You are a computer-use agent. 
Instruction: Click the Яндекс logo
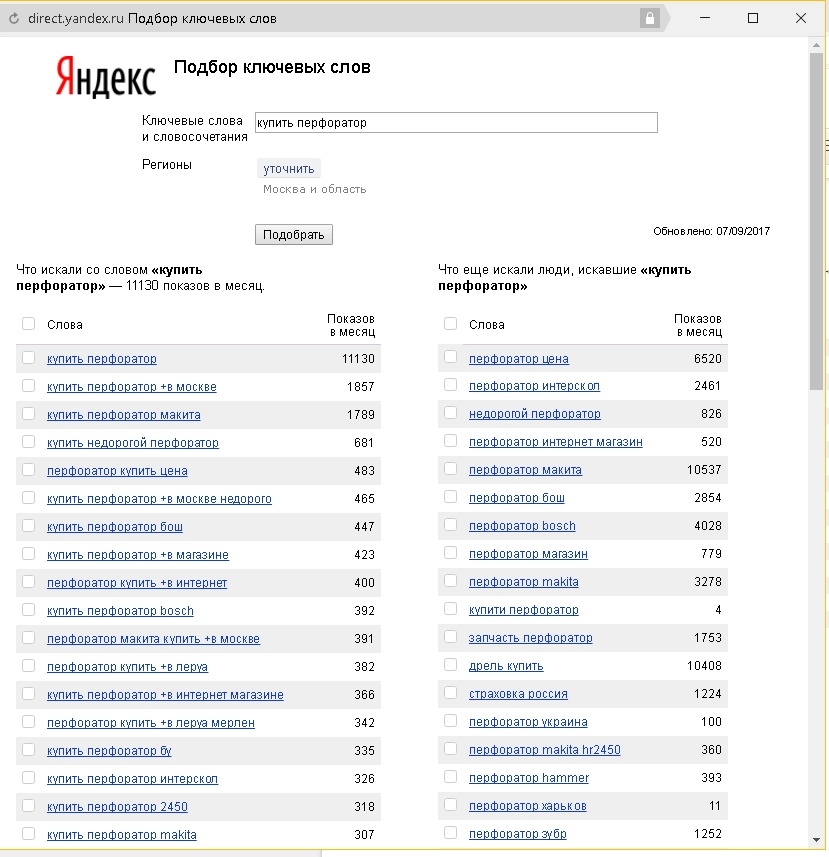(x=105, y=77)
